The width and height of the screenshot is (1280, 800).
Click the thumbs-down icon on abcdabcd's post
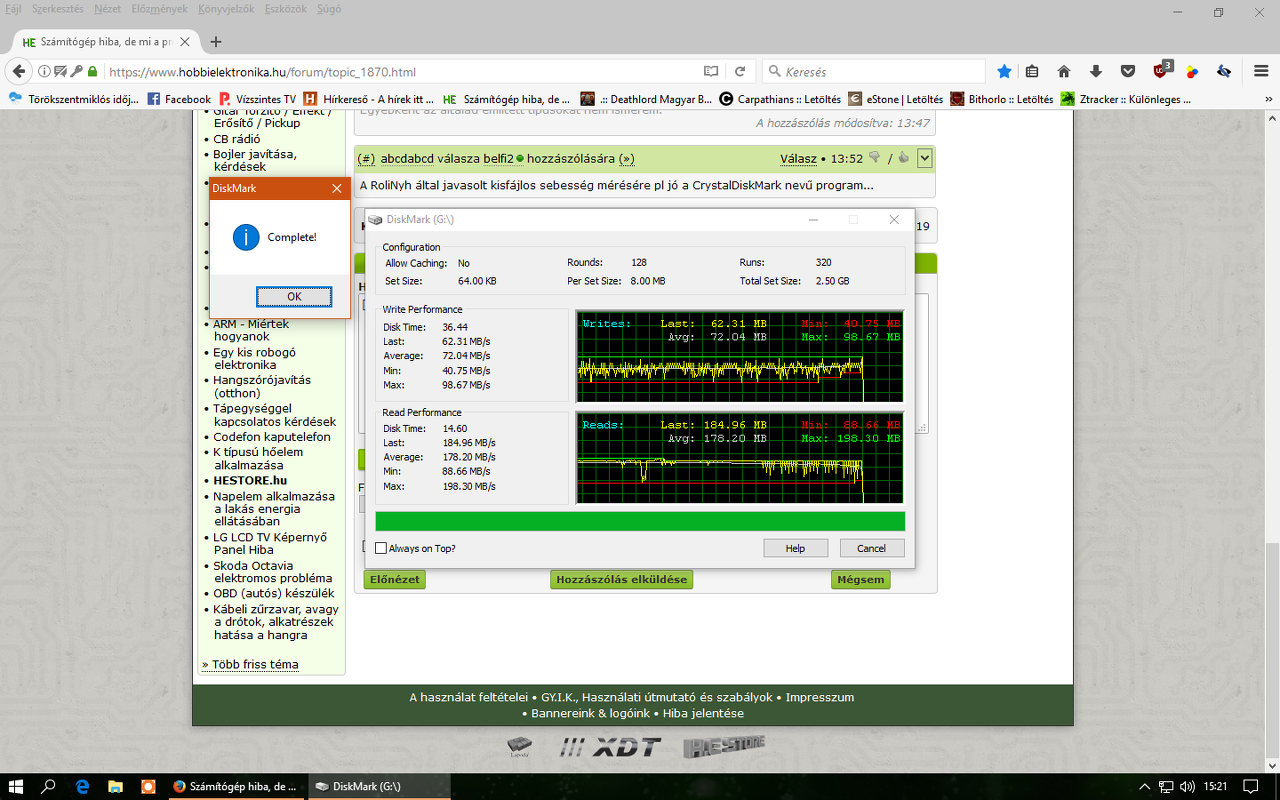coord(875,158)
